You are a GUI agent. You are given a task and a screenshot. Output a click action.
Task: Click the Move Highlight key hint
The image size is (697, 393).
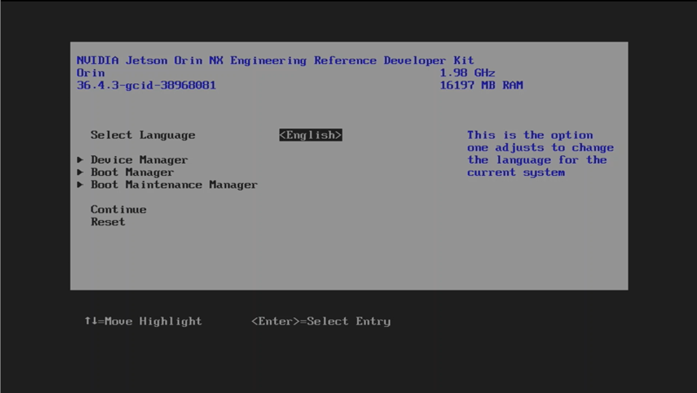[143, 321]
